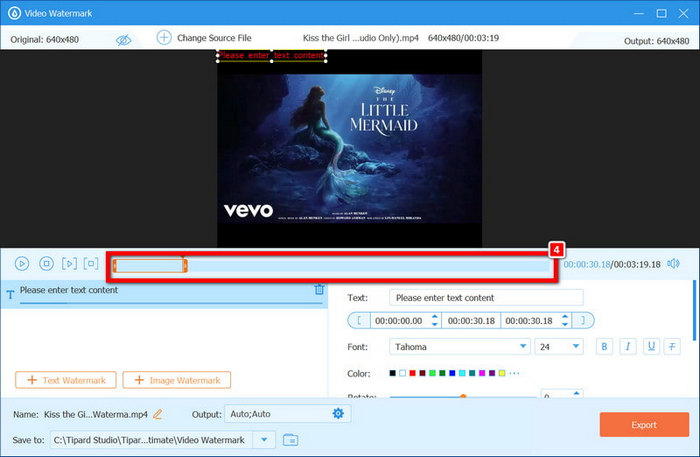Export the watermarked video

click(644, 424)
